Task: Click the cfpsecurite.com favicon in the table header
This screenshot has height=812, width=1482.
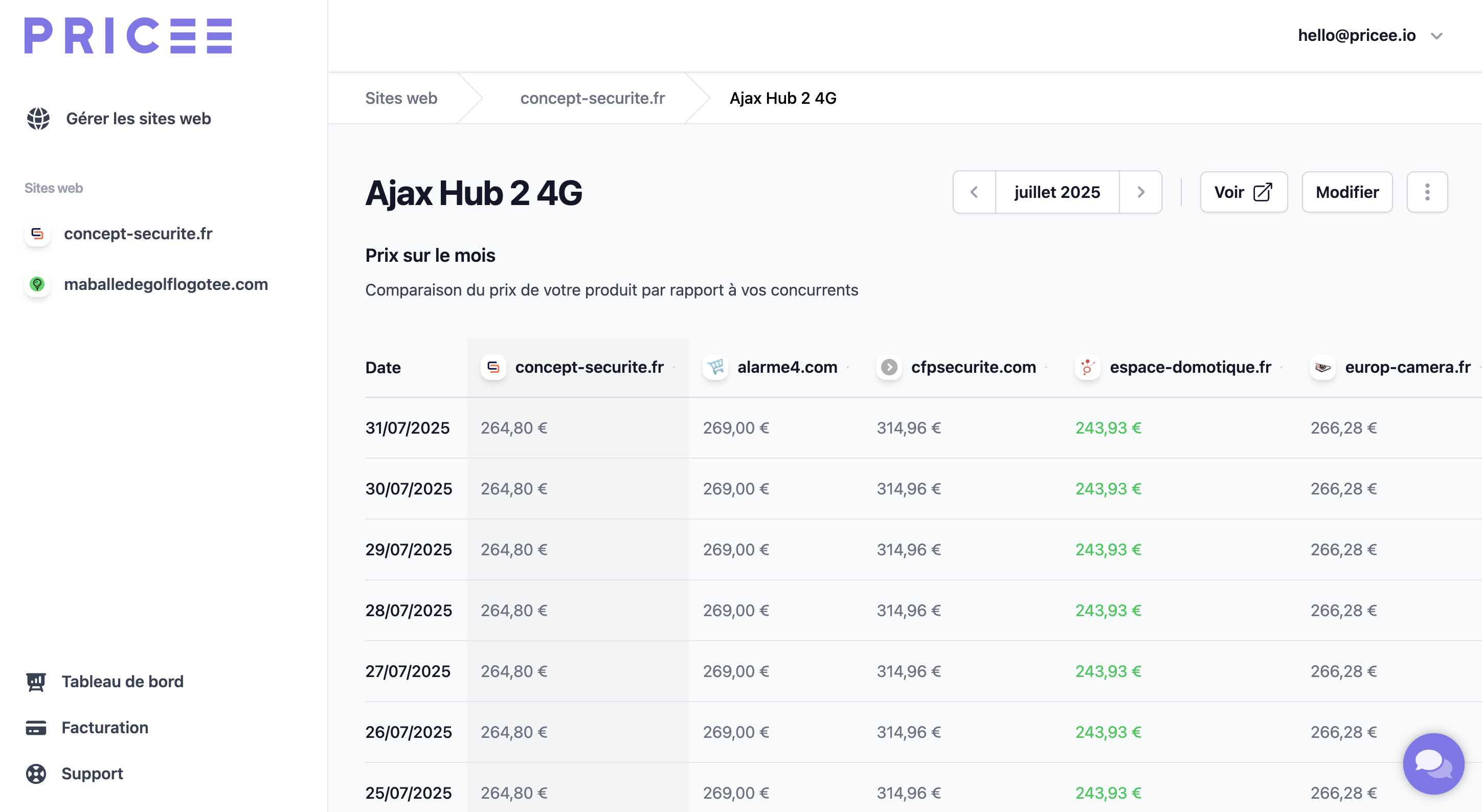Action: [889, 368]
